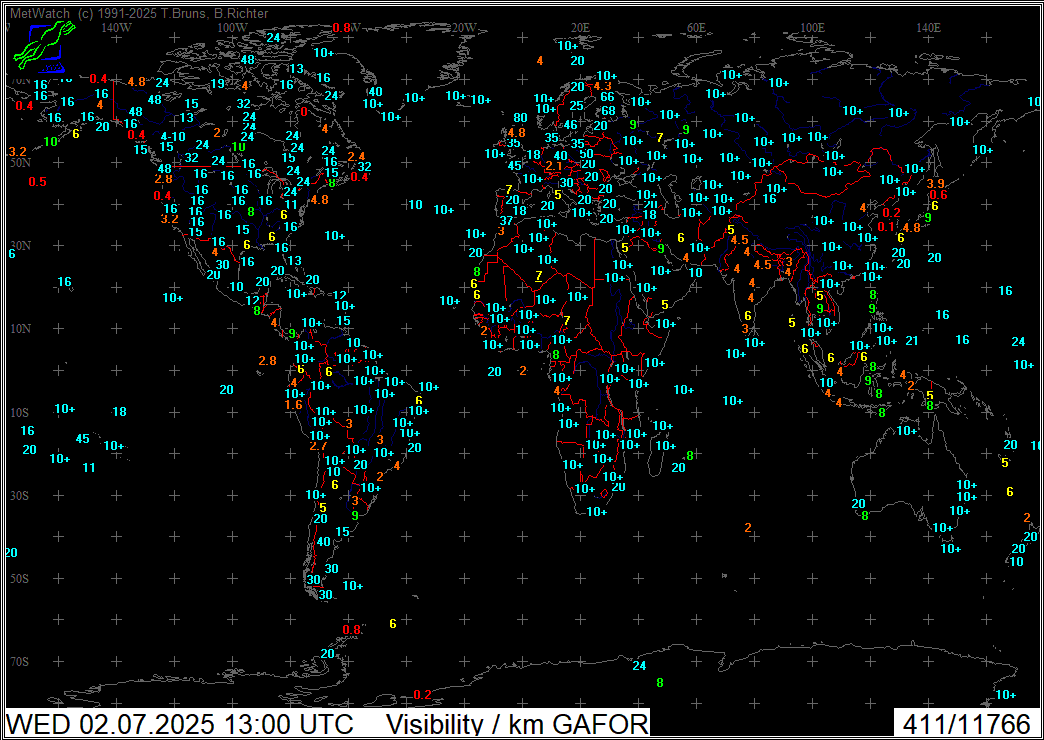Click the 25 km visibility reading
Screen dimensions: 1044x740
tap(577, 106)
